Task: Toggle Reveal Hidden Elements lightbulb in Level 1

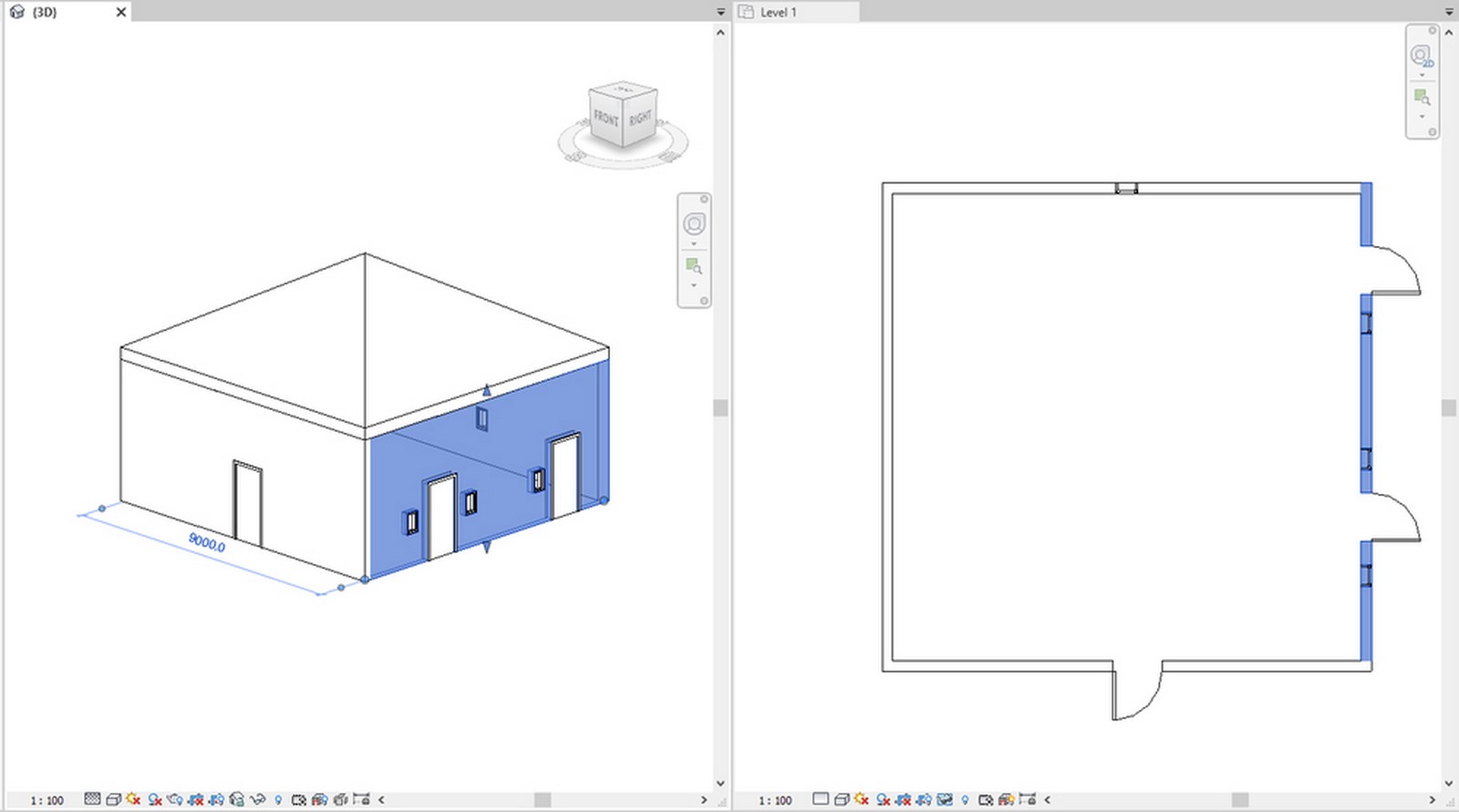Action: pyautogui.click(x=965, y=800)
